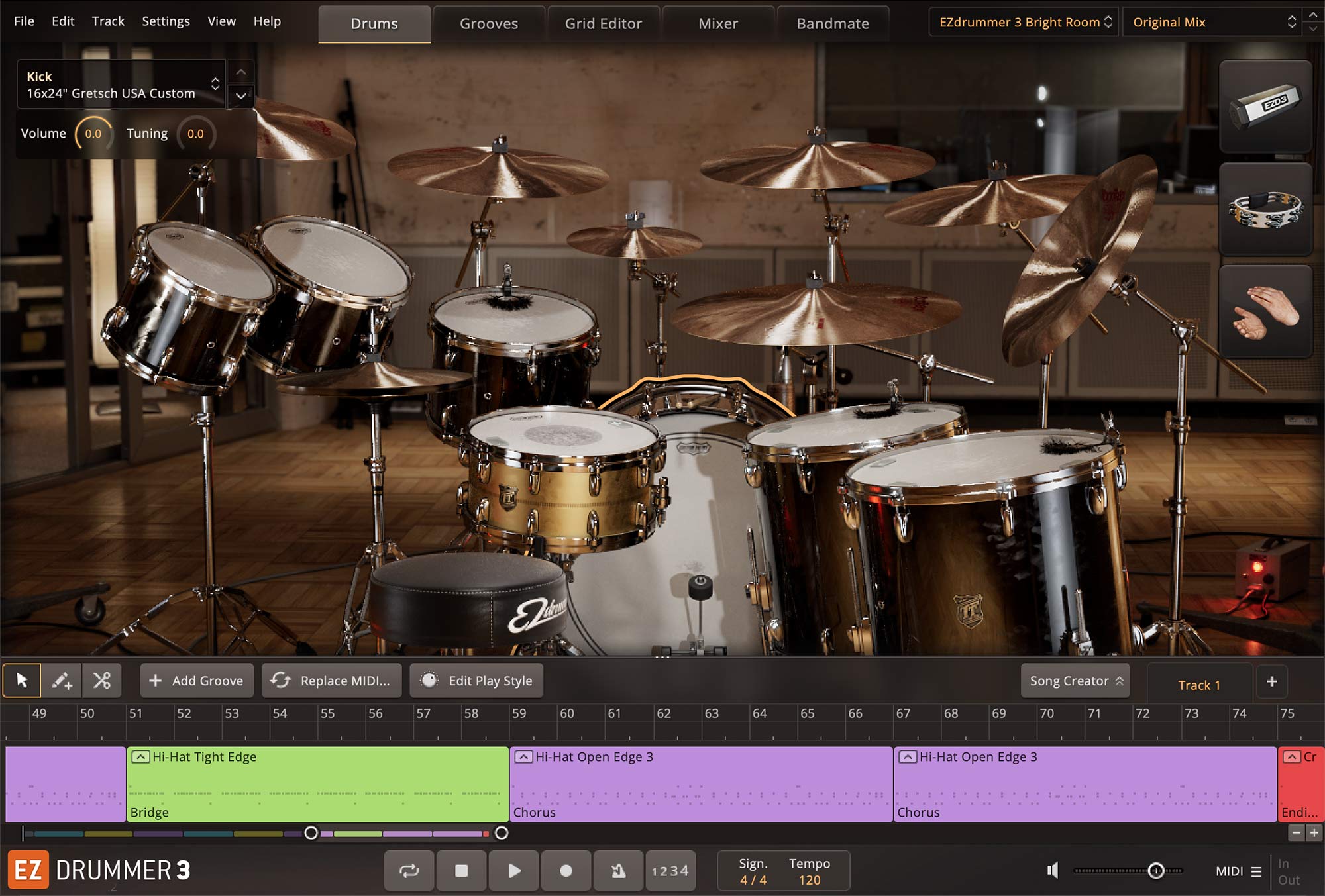Select the pencil draw tool
This screenshot has height=896, width=1325.
[62, 680]
